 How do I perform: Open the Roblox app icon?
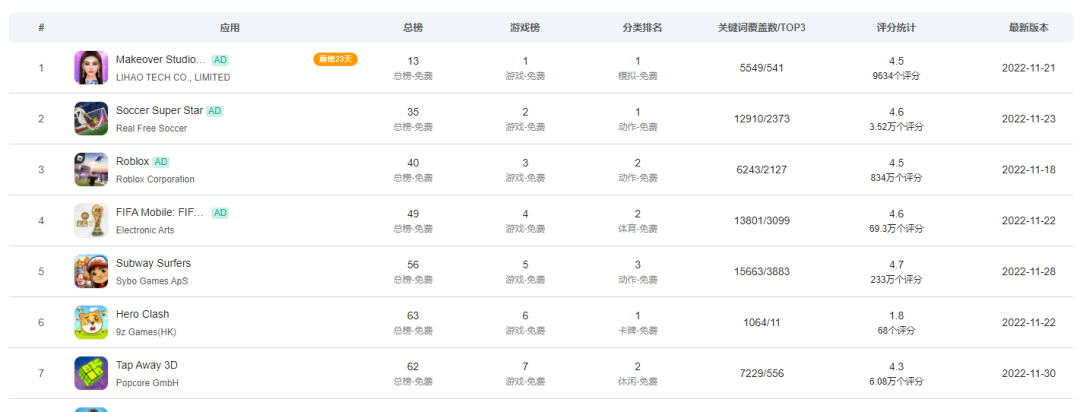[91, 169]
